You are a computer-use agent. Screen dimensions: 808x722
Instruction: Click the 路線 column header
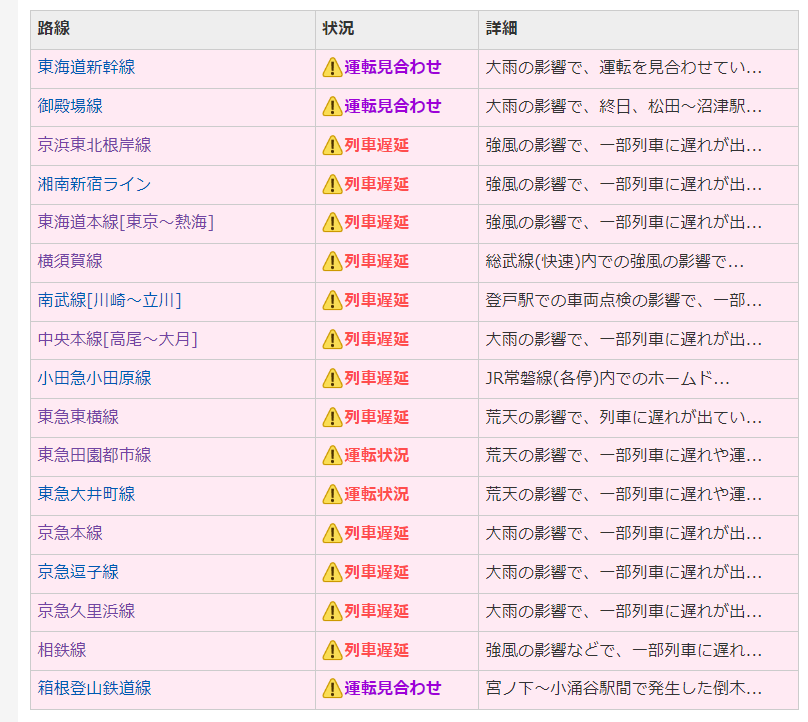(x=54, y=28)
